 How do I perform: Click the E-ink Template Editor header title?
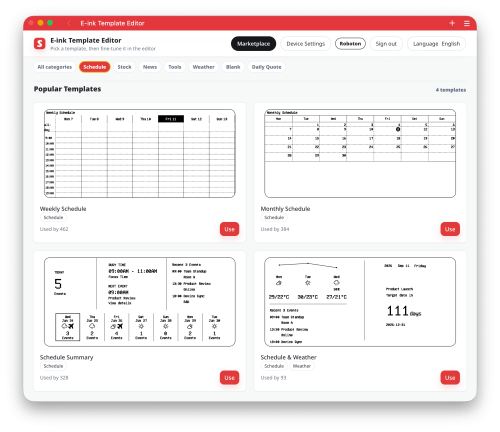(86, 40)
